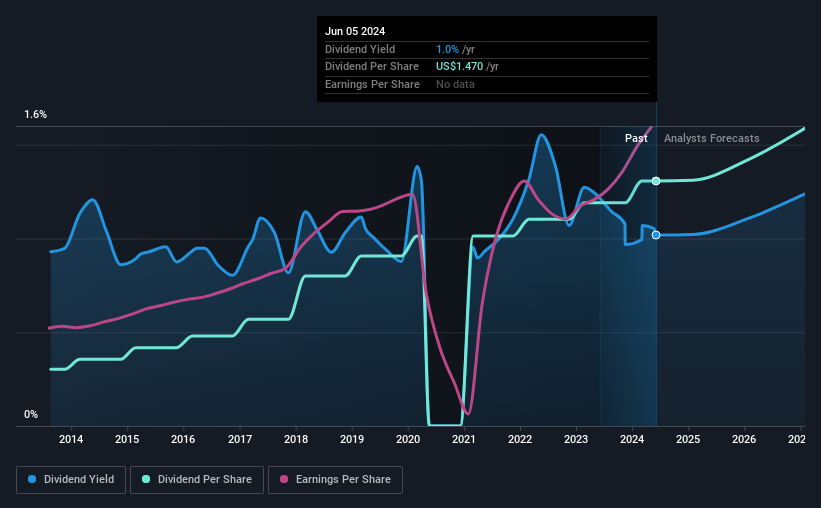This screenshot has height=508, width=821.
Task: Click the blue dividend yield marker at Jun 2024
Action: pos(656,235)
